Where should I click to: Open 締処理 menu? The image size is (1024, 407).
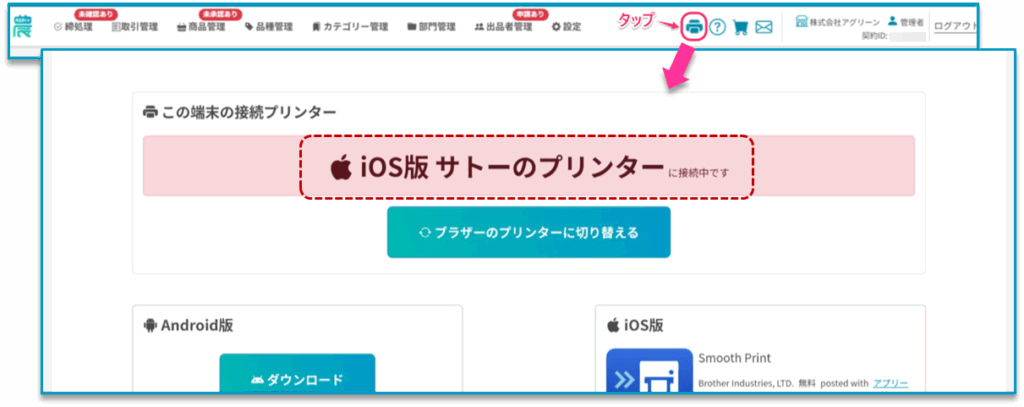coord(73,27)
